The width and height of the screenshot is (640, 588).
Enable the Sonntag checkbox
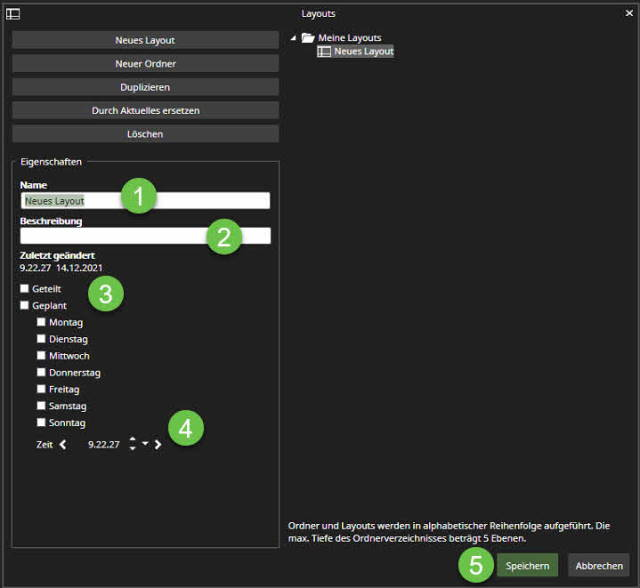tap(42, 423)
